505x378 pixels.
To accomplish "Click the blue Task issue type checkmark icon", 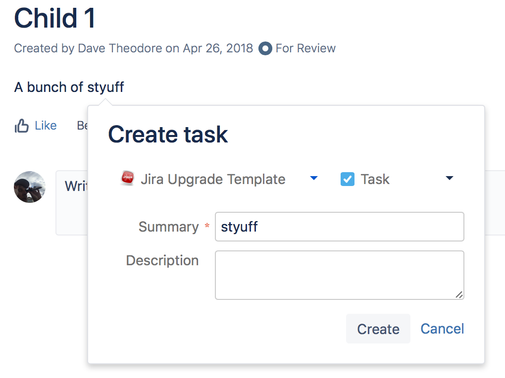I will pyautogui.click(x=347, y=179).
